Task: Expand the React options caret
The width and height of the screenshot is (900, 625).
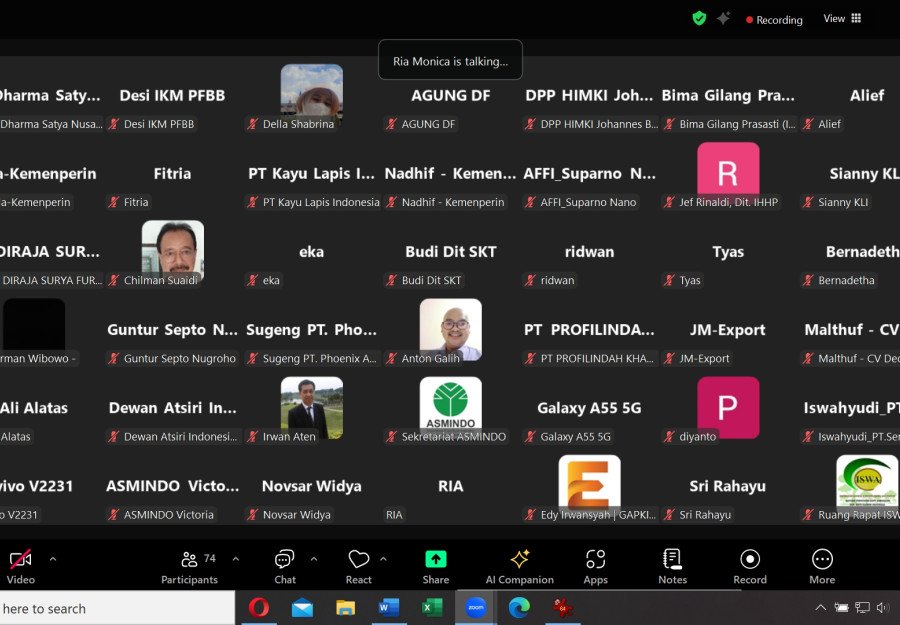Action: 383,559
